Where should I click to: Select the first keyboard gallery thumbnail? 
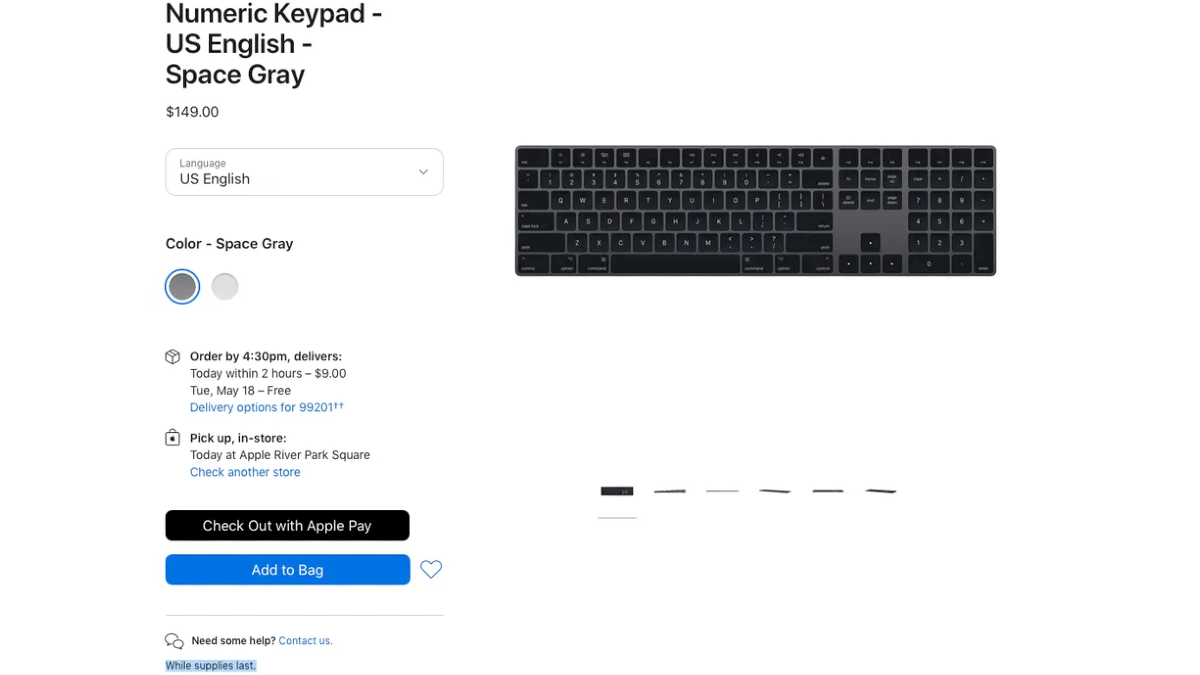click(x=617, y=491)
